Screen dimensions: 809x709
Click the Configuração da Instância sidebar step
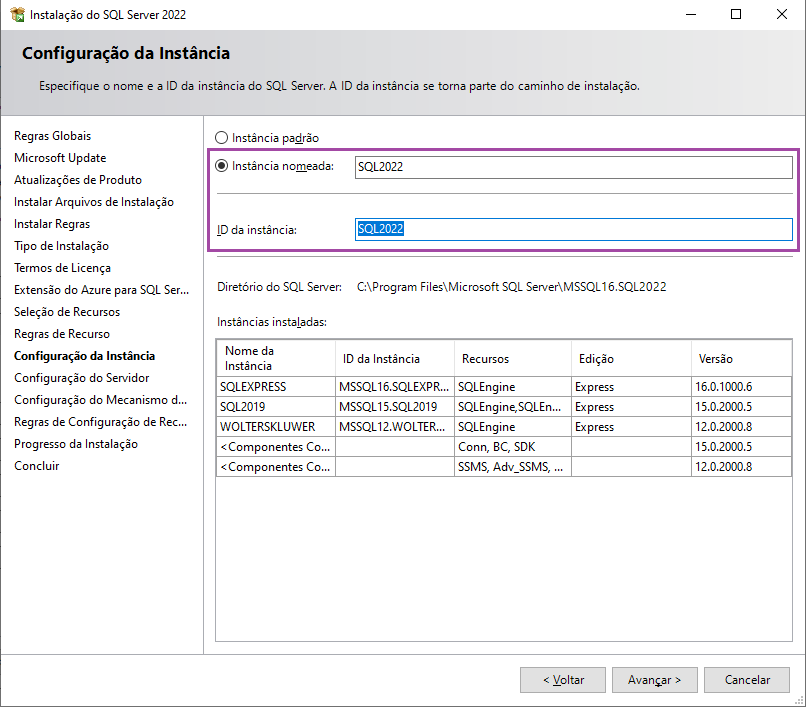click(84, 356)
